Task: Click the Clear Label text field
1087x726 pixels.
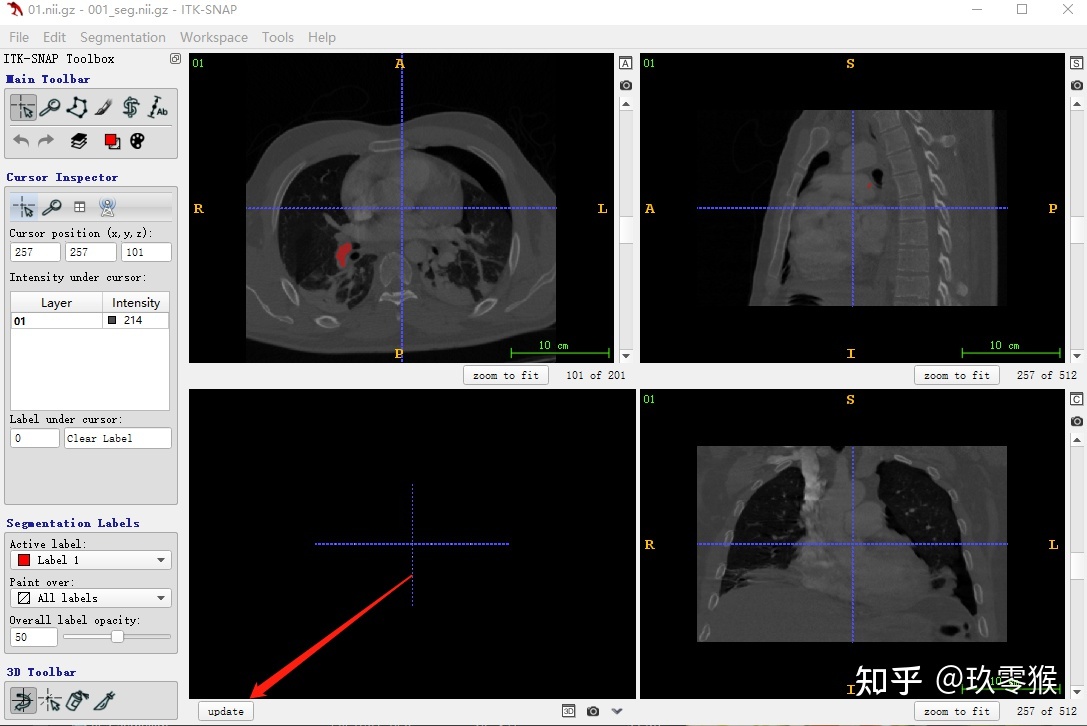Action: 118,438
